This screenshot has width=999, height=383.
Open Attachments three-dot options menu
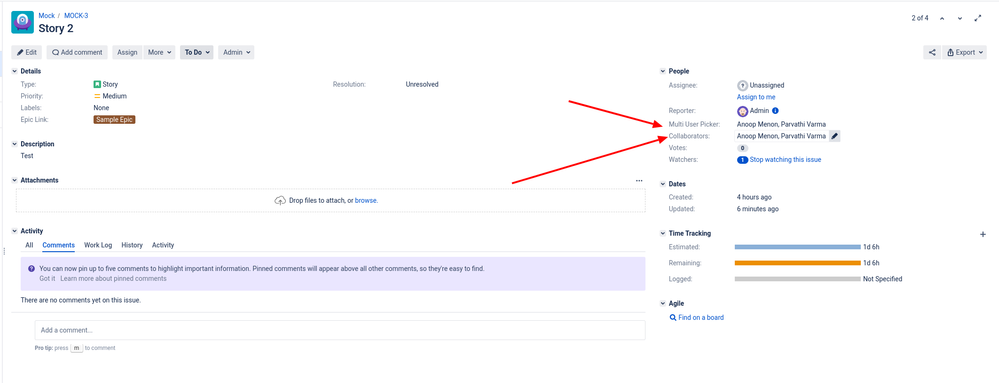pos(639,180)
